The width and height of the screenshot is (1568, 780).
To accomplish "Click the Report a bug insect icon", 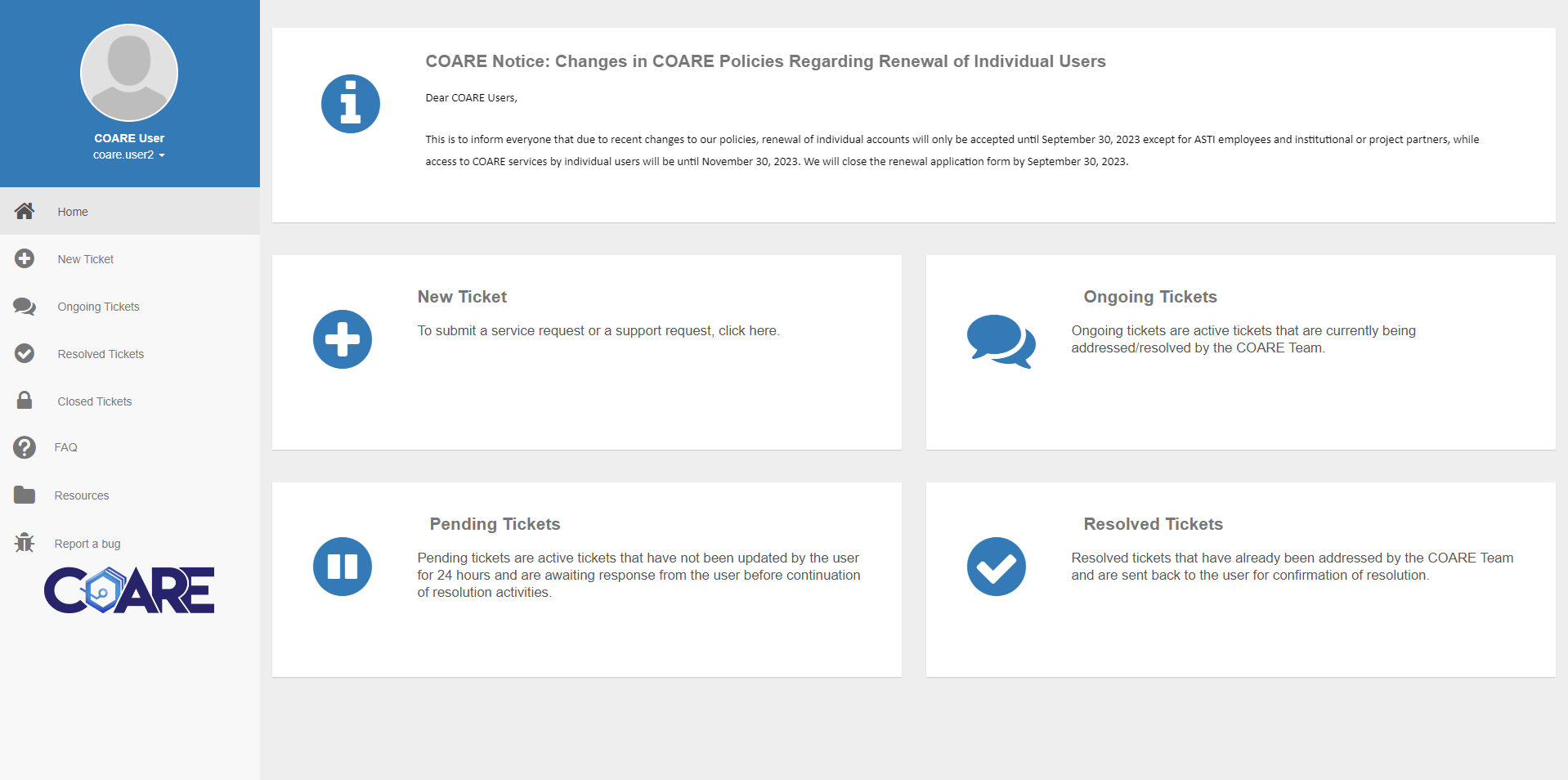I will (25, 542).
